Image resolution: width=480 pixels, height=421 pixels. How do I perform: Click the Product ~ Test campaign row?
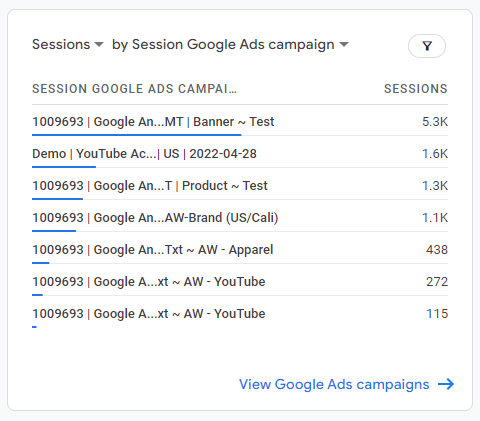240,186
